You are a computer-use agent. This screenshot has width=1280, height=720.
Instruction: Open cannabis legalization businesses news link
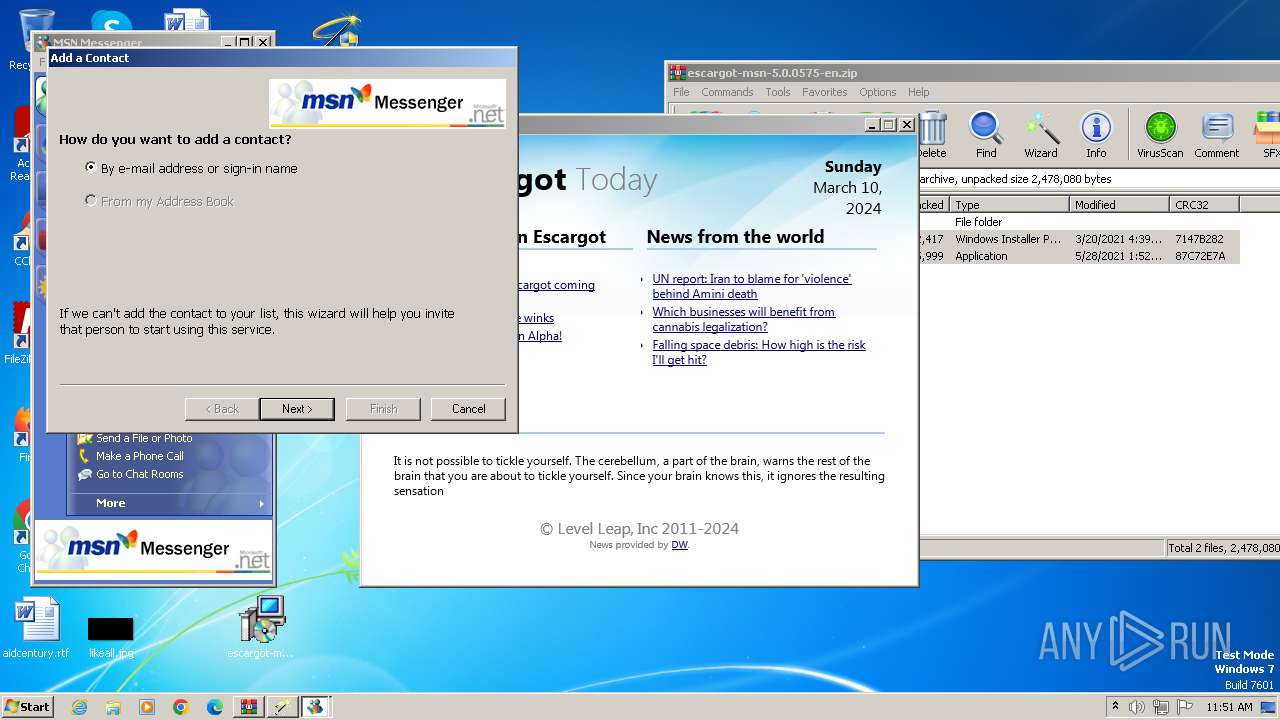[744, 319]
